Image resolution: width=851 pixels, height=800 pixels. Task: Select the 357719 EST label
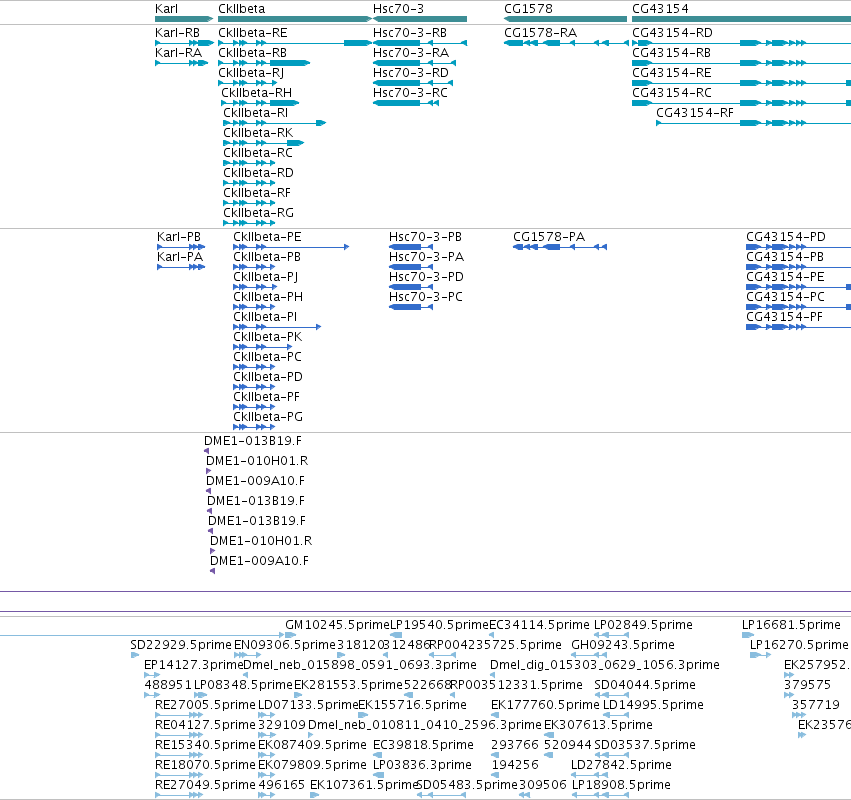(x=816, y=705)
